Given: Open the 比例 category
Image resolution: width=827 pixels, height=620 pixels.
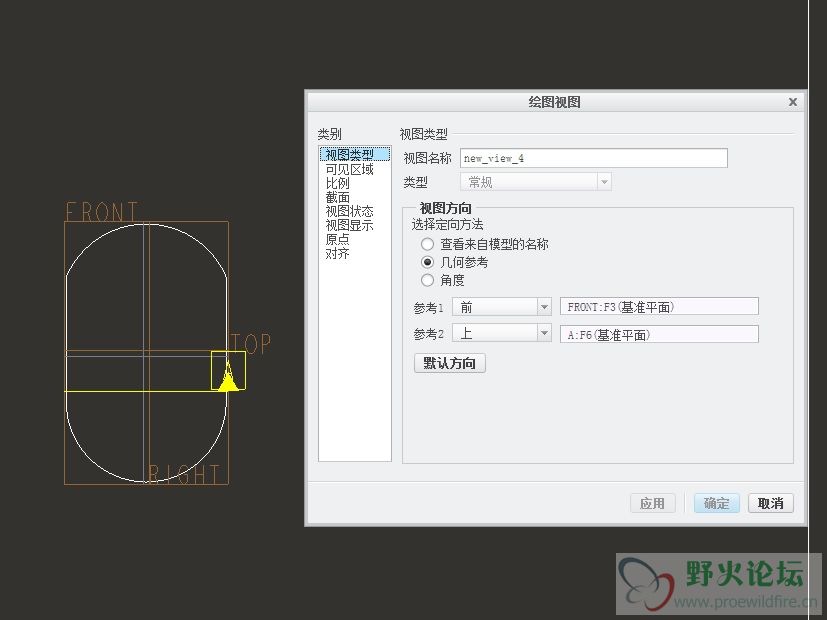Looking at the screenshot, I should (338, 183).
